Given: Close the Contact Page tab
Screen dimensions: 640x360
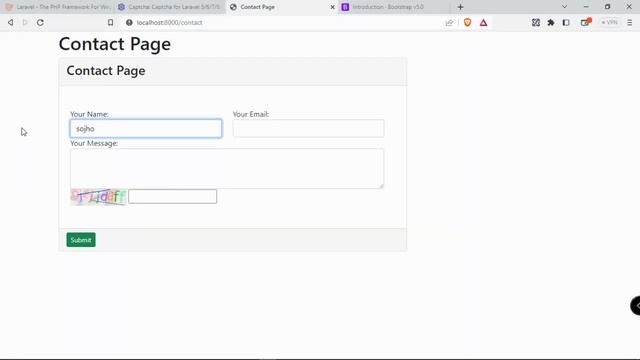Looking at the screenshot, I should [x=332, y=7].
